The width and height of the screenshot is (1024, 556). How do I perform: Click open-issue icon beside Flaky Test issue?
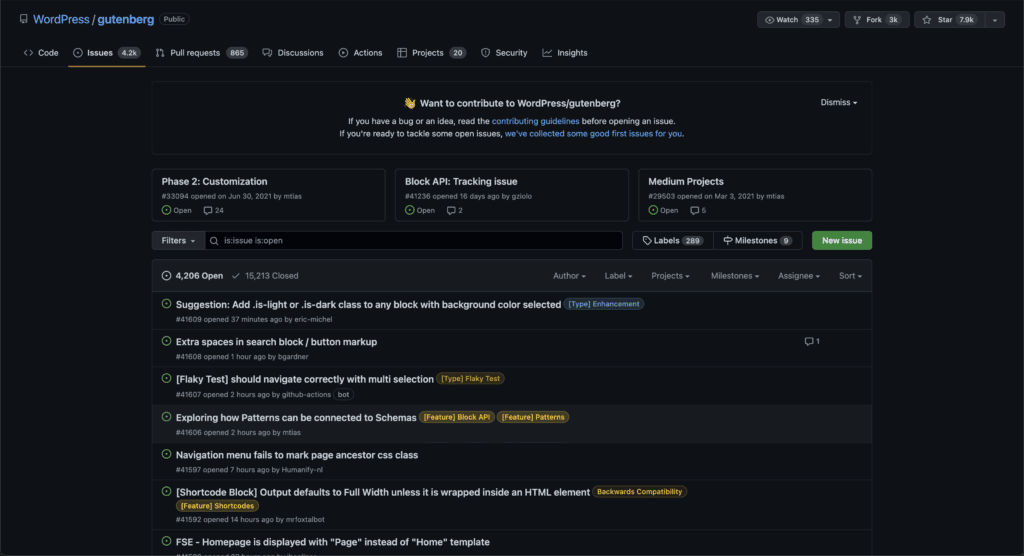167,378
